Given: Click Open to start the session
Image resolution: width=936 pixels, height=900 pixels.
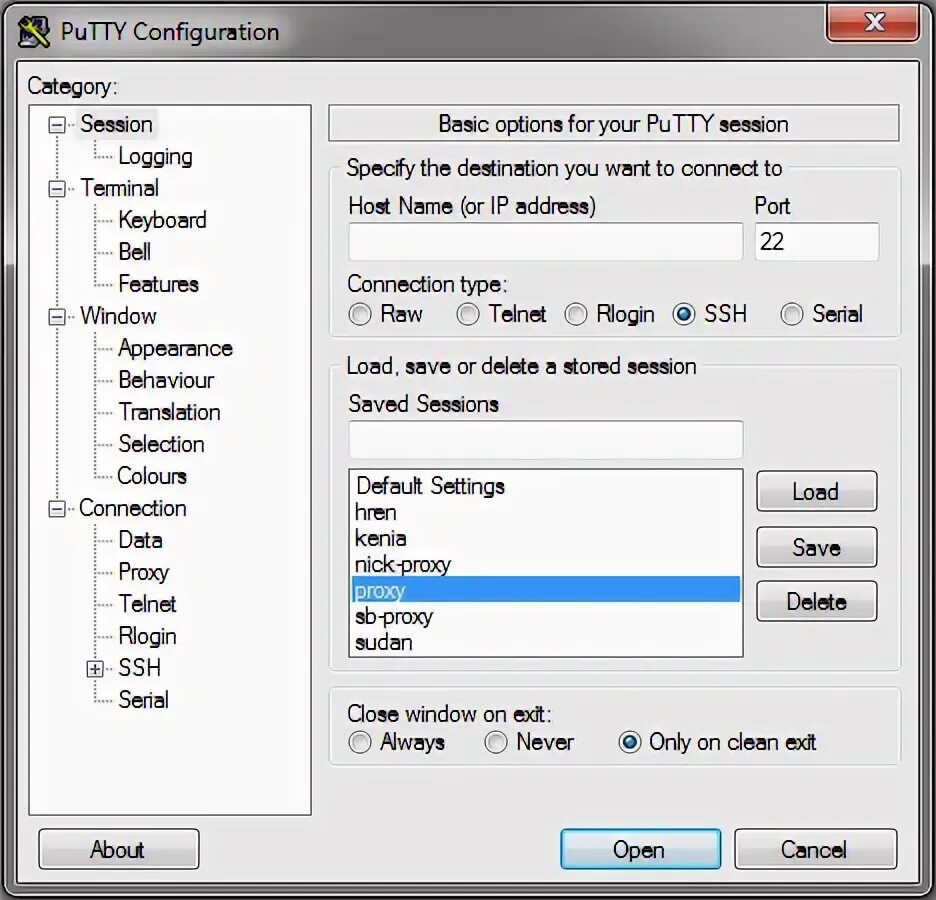Looking at the screenshot, I should (641, 849).
